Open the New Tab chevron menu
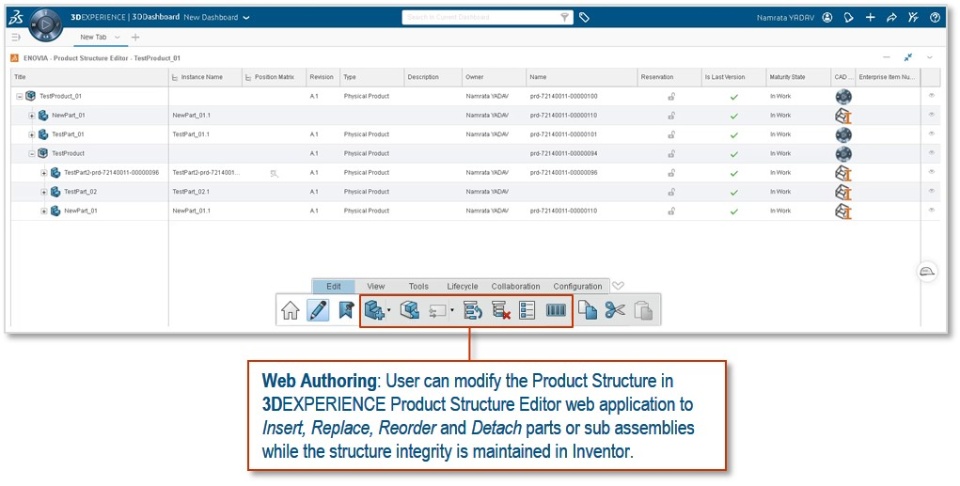Viewport: 960px width, 486px height. (118, 37)
